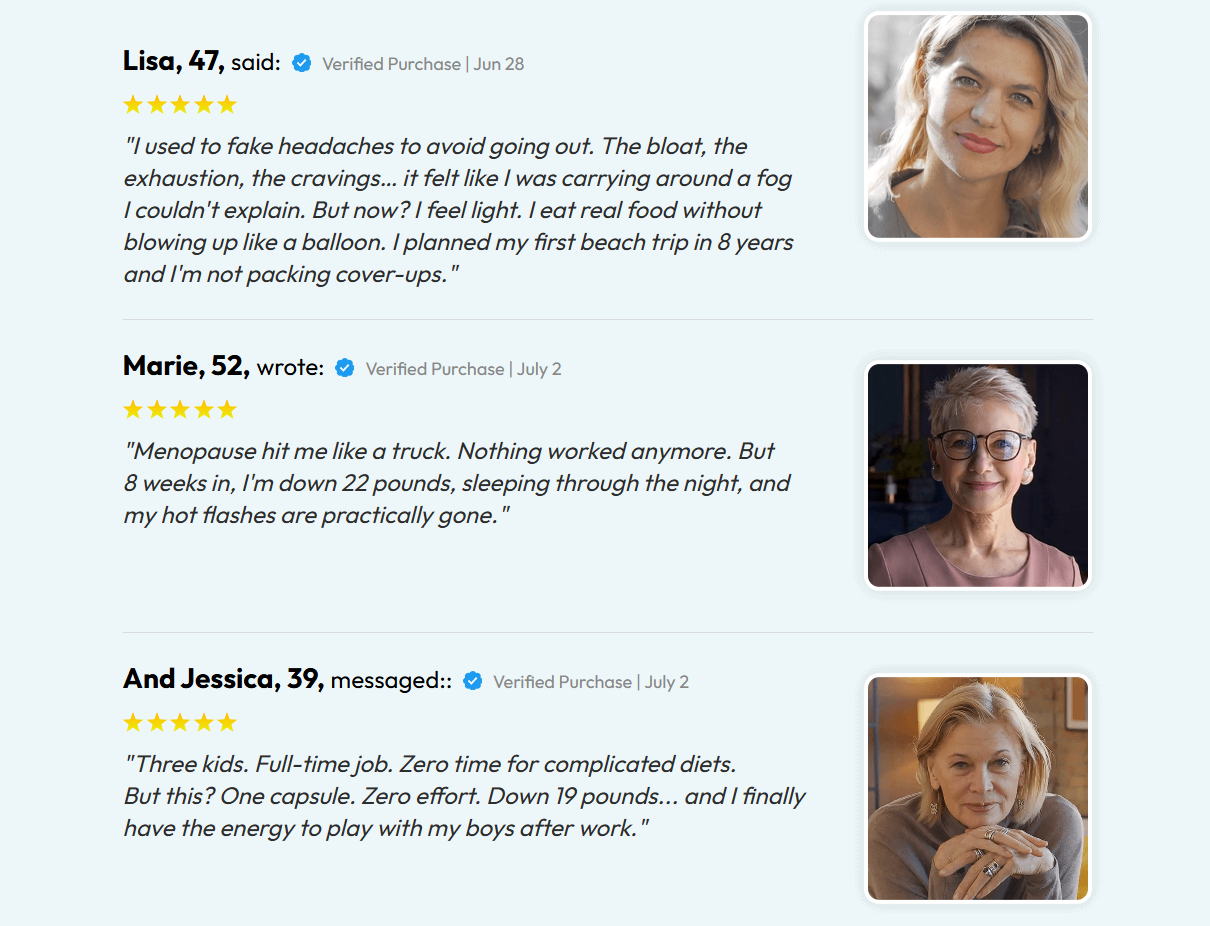Image resolution: width=1210 pixels, height=926 pixels.
Task: Click the gold stars on Jessica's review
Action: (x=180, y=722)
